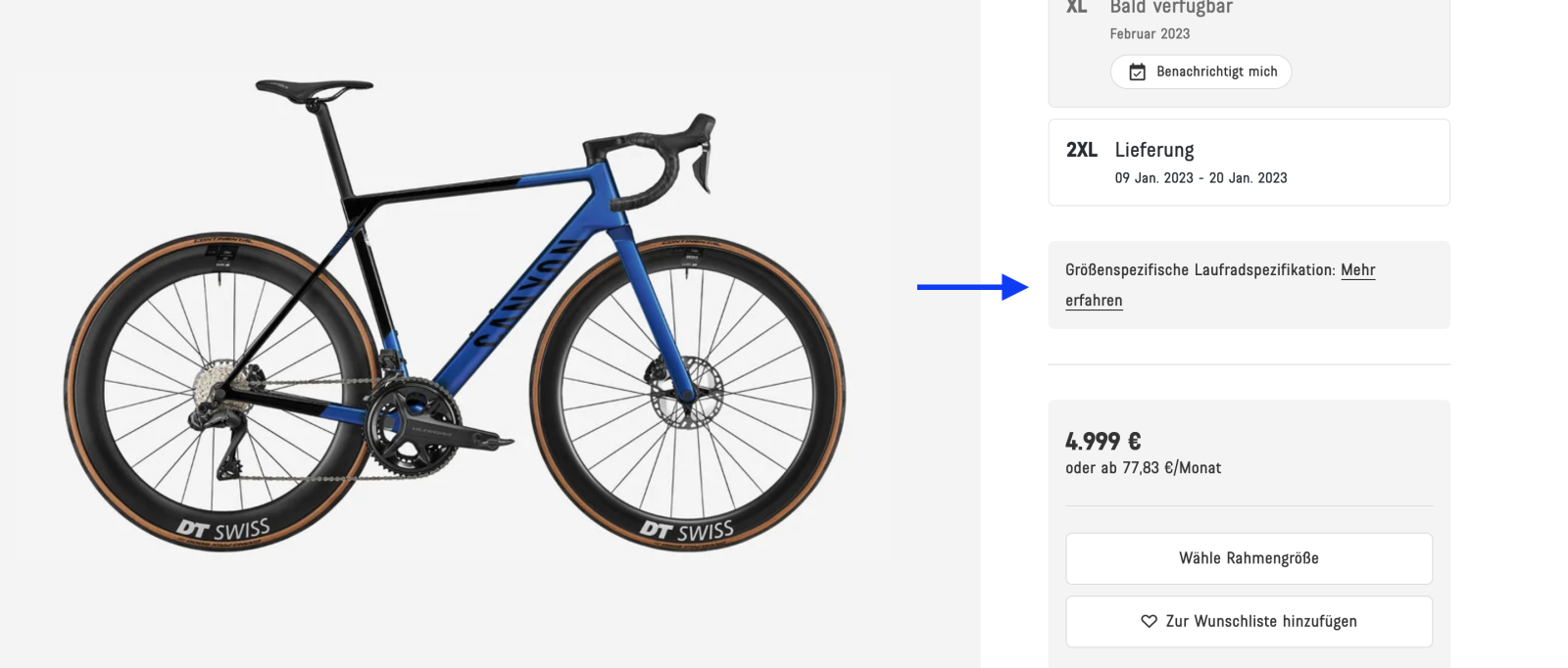Screen dimensions: 1568x668
Task: Click the DT Swiss logo on front wheel
Action: tap(687, 531)
